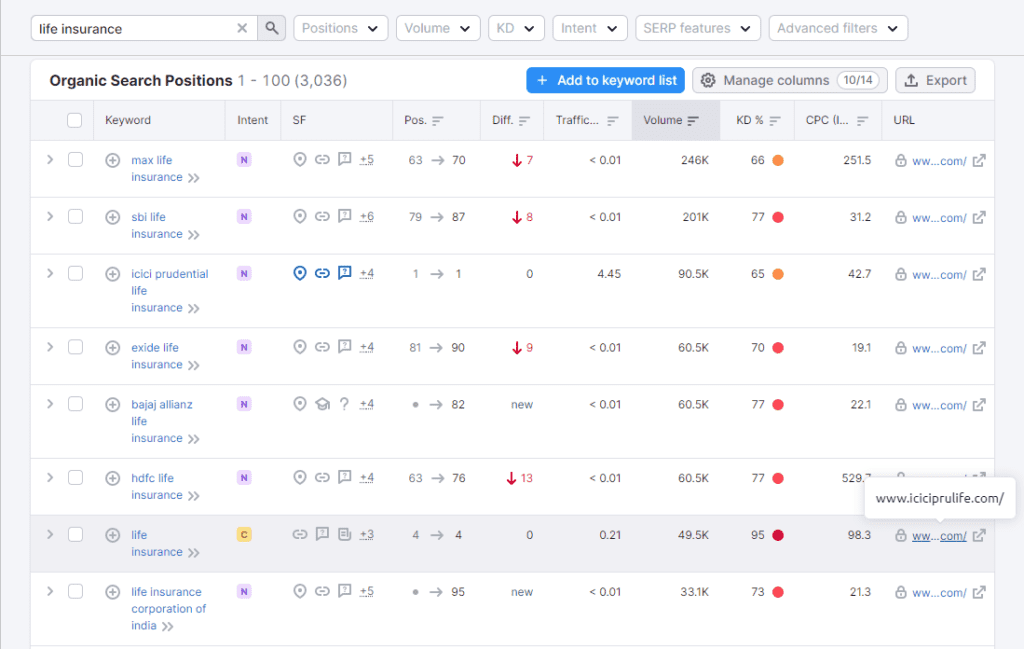This screenshot has height=649, width=1024.
Task: Expand the max life insurance row
Action: point(50,159)
